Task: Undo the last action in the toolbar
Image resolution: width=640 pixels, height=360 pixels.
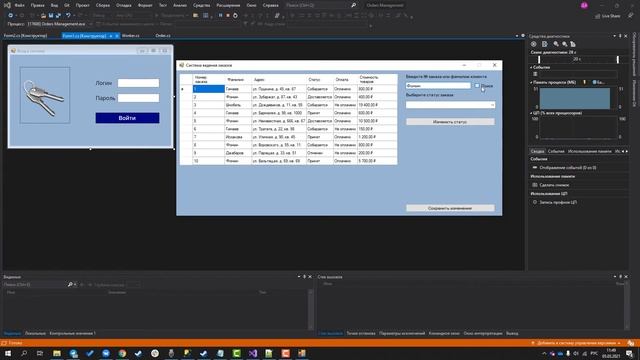Action: [x=68, y=16]
